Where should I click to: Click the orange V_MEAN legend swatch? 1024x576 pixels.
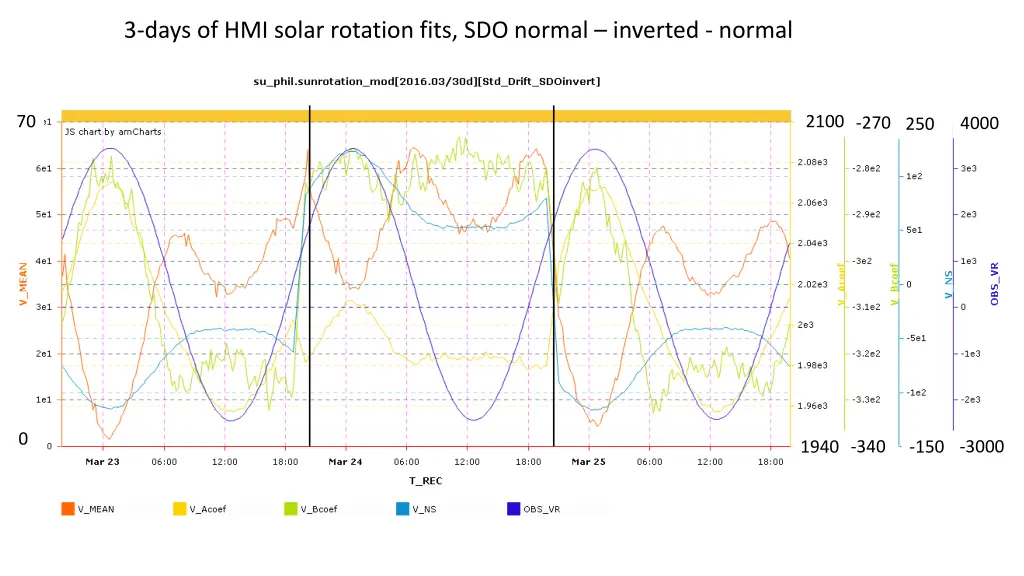click(x=68, y=508)
